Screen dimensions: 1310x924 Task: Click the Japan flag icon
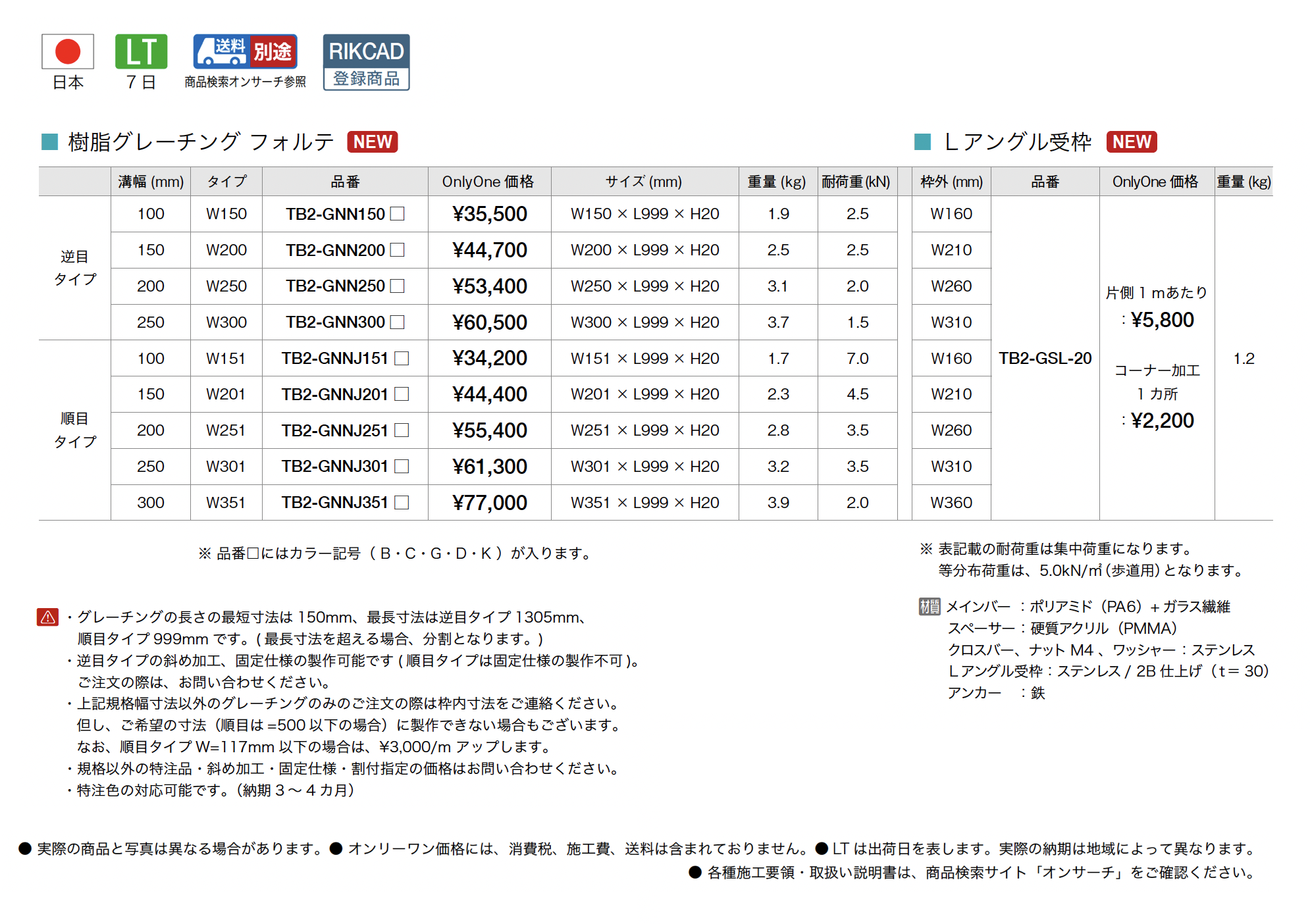click(x=68, y=52)
